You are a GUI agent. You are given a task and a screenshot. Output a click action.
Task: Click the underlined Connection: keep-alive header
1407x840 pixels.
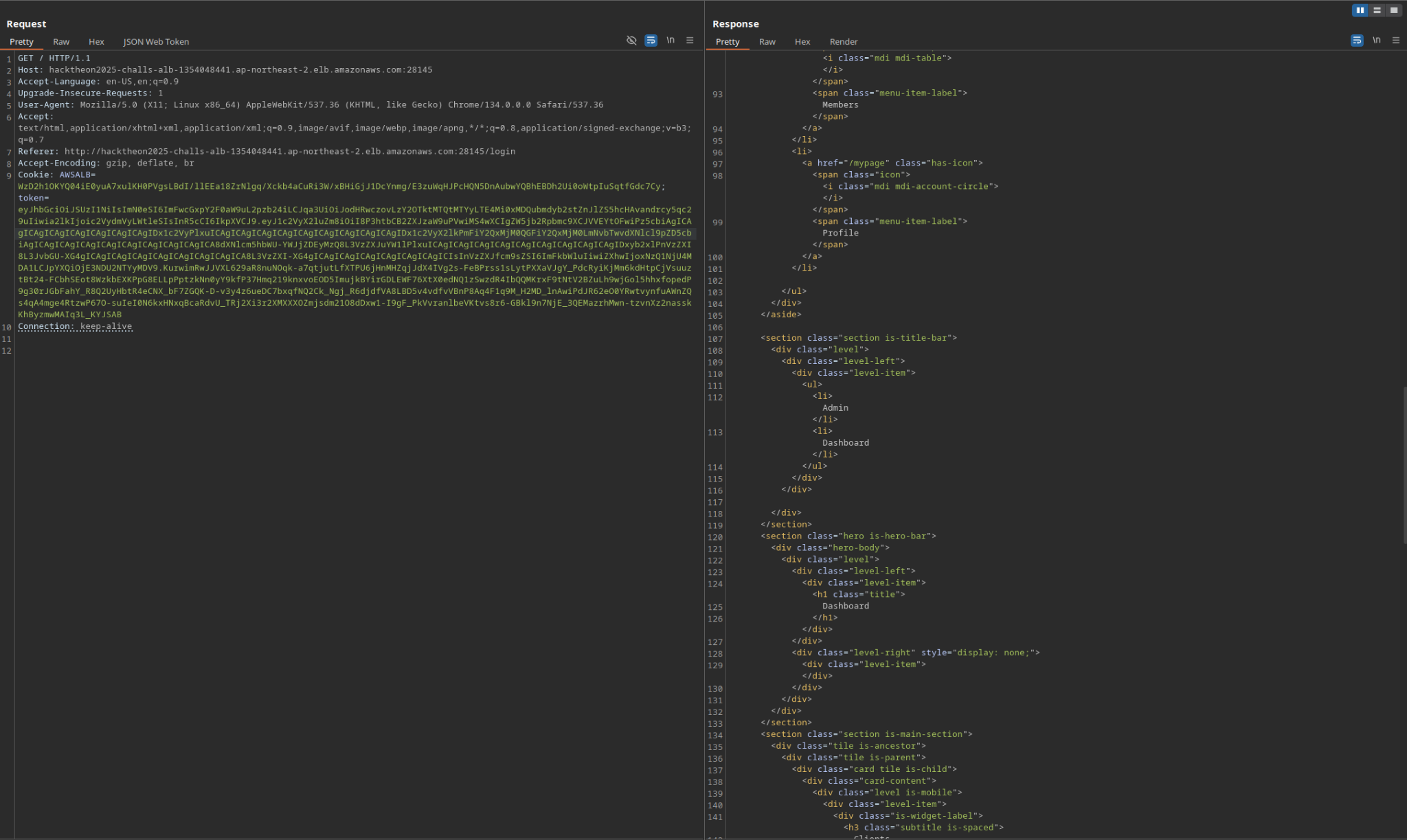tap(76, 326)
